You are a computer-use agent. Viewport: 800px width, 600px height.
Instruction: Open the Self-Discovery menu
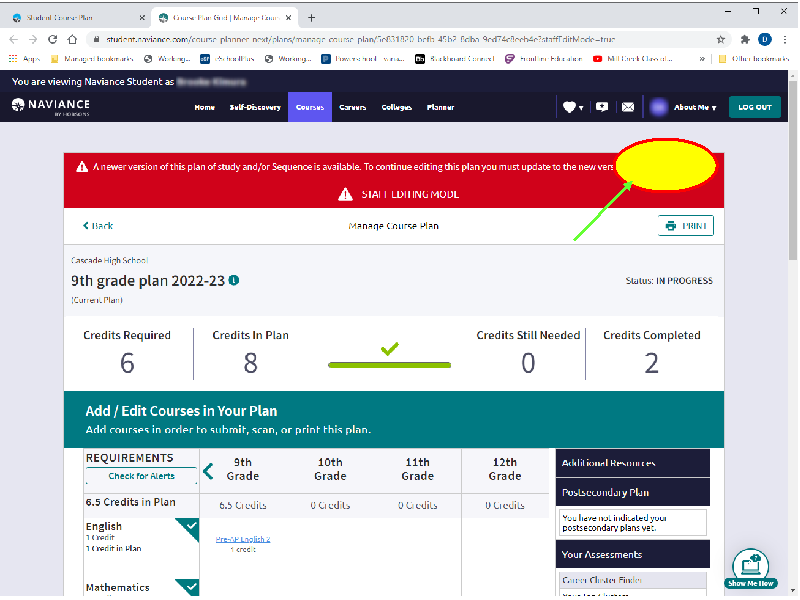[255, 107]
